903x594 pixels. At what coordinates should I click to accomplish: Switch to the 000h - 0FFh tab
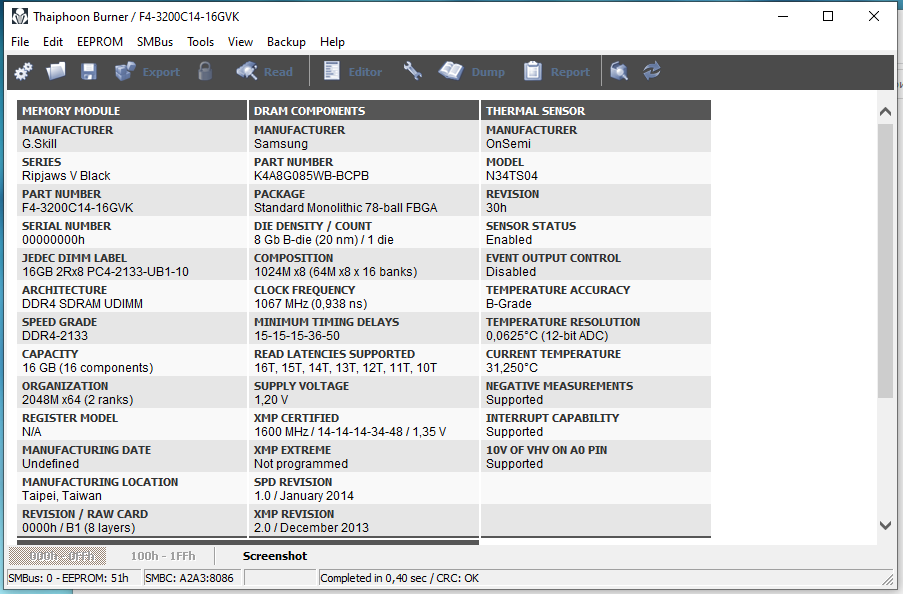(58, 556)
